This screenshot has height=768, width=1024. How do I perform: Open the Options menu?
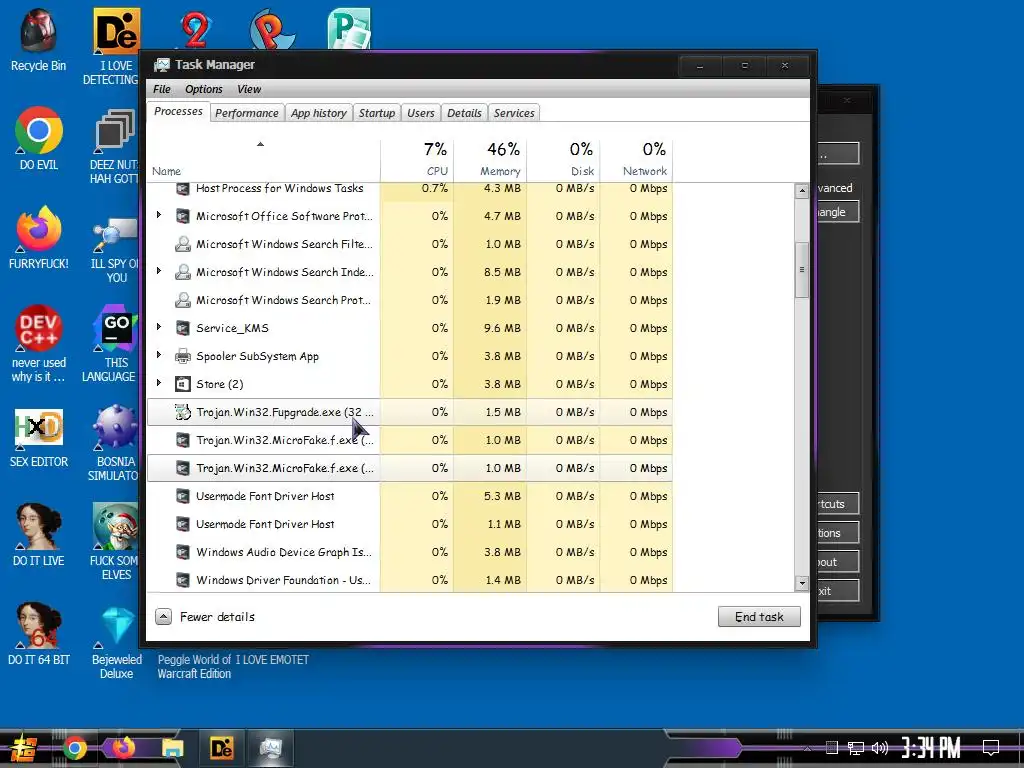(204, 89)
